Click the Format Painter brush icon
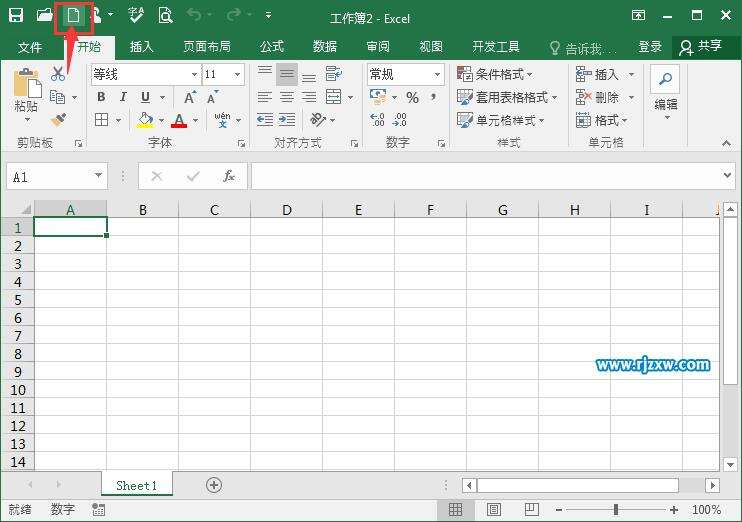Viewport: 742px width, 522px height. (58, 119)
